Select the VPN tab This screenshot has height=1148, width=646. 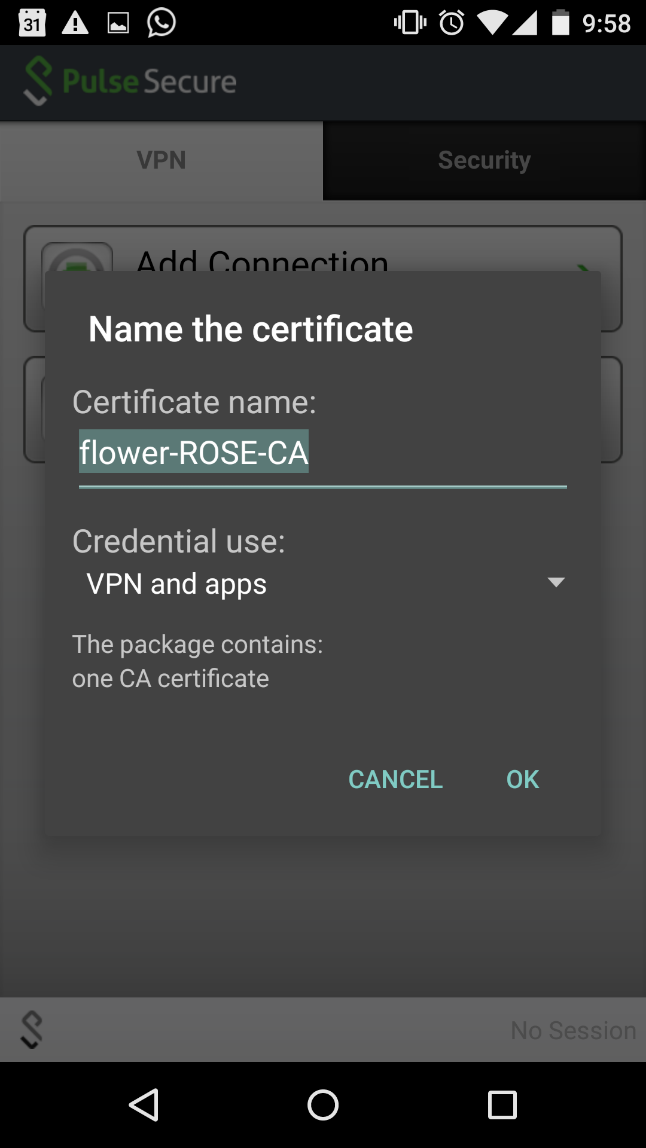161,160
